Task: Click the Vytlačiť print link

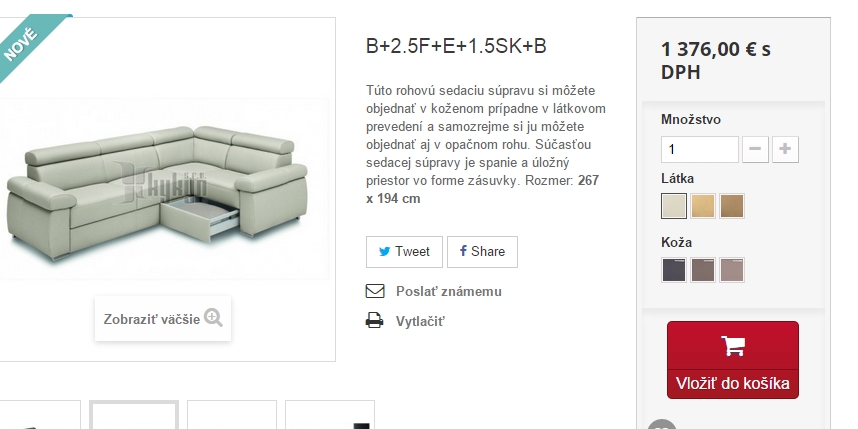Action: click(x=420, y=321)
